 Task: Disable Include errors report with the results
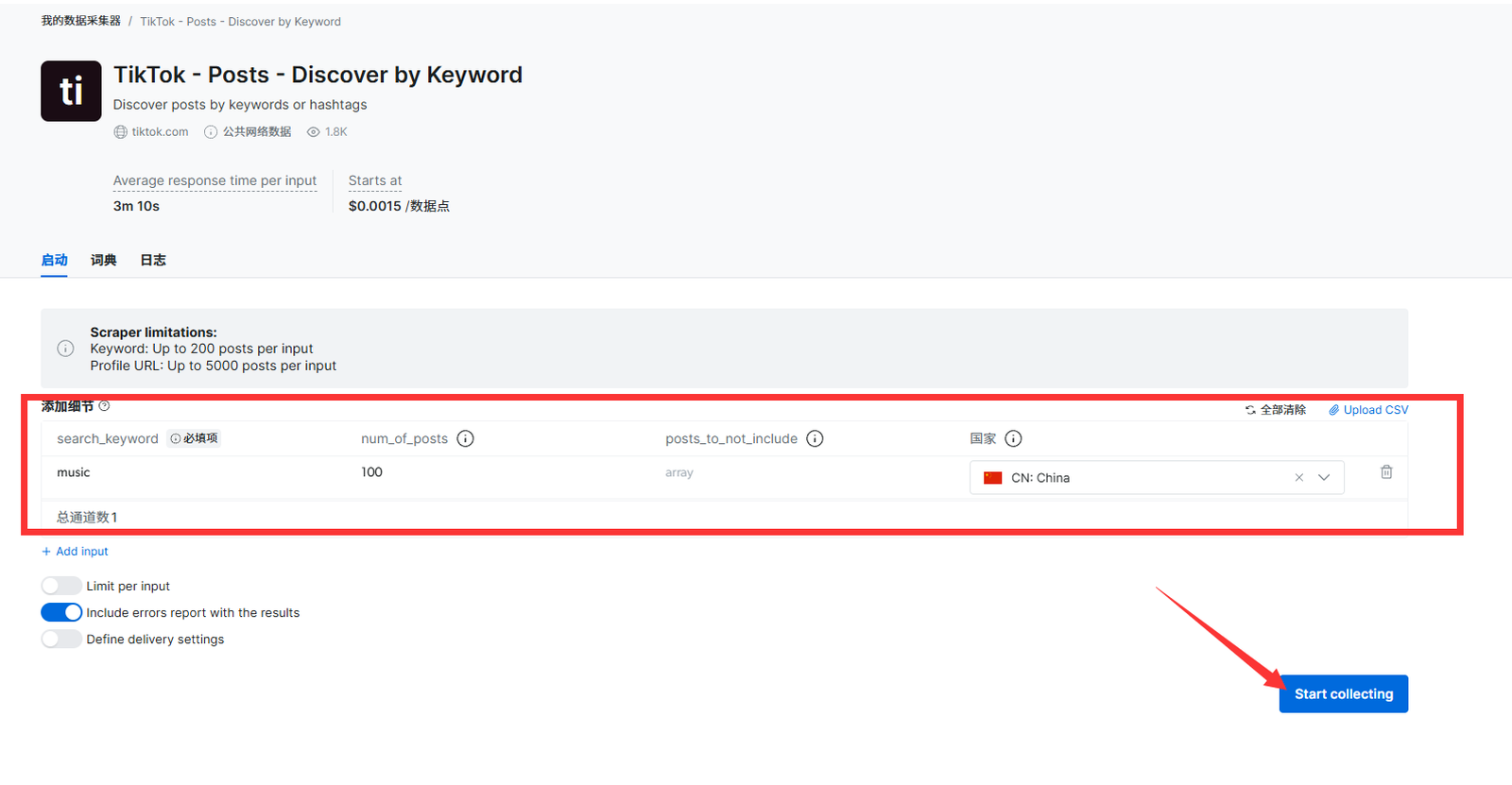click(x=61, y=612)
